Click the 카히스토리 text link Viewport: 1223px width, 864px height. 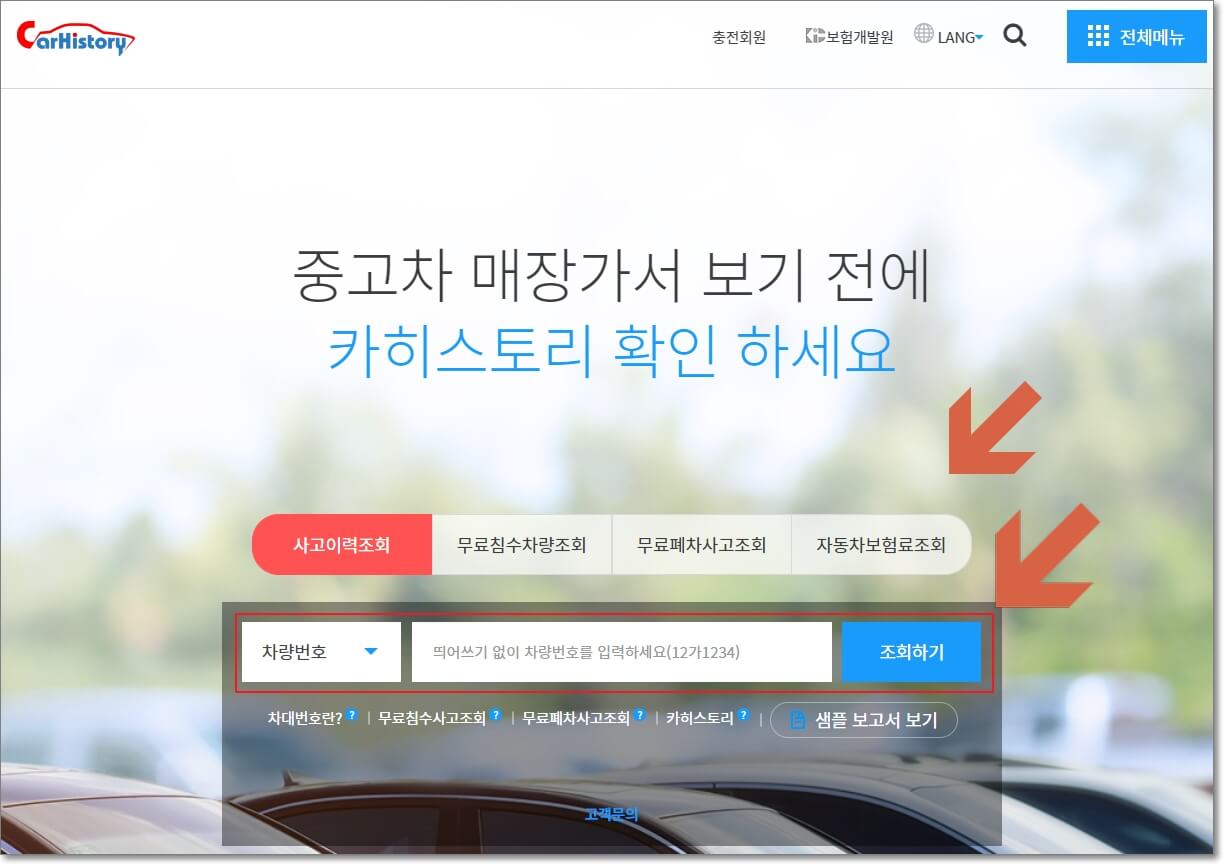(700, 718)
